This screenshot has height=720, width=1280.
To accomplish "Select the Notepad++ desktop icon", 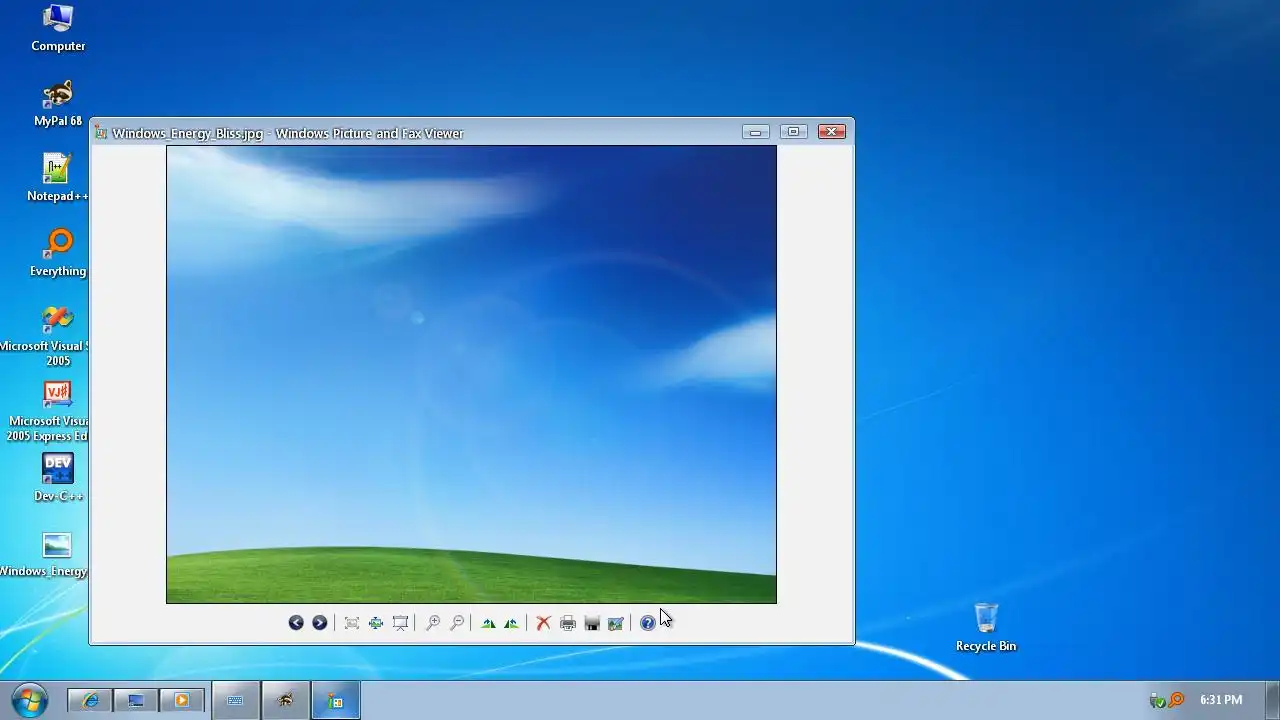I will point(58,178).
